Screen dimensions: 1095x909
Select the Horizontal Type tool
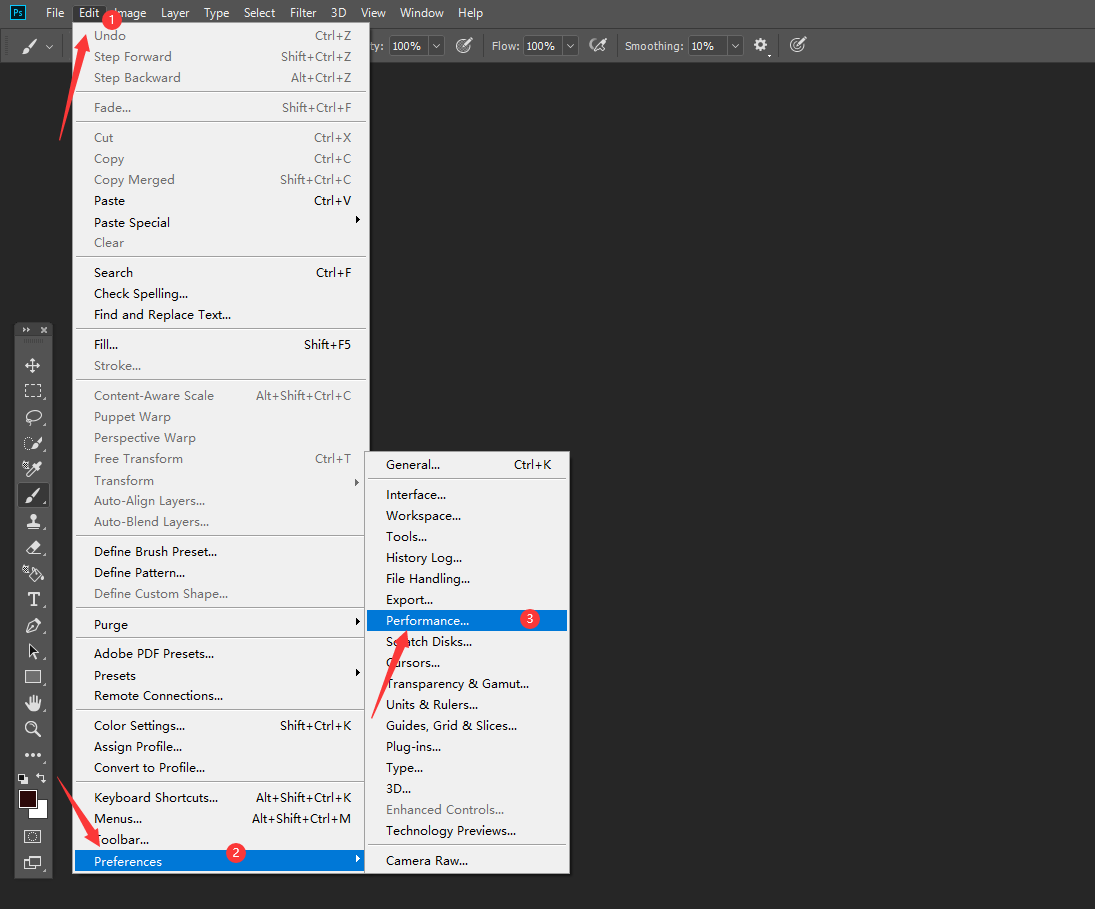pyautogui.click(x=33, y=600)
